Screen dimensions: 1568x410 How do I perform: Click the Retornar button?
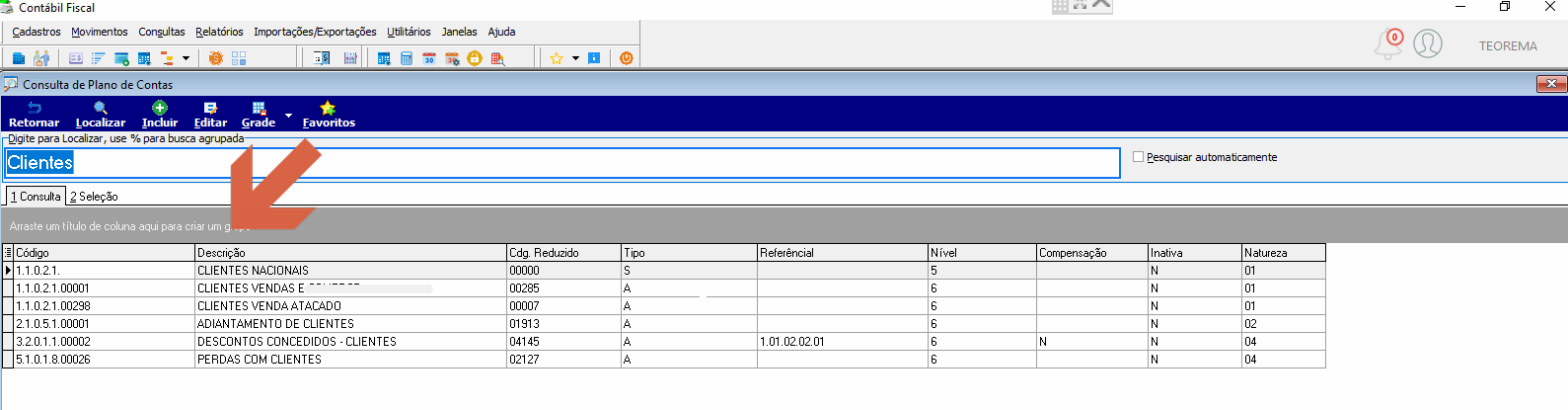click(35, 115)
